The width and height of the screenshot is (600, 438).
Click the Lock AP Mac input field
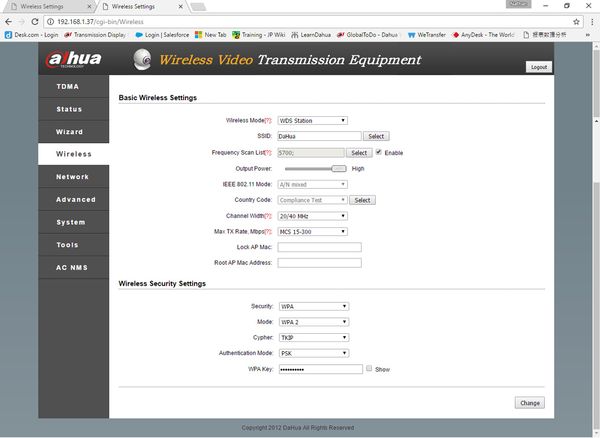tap(320, 247)
